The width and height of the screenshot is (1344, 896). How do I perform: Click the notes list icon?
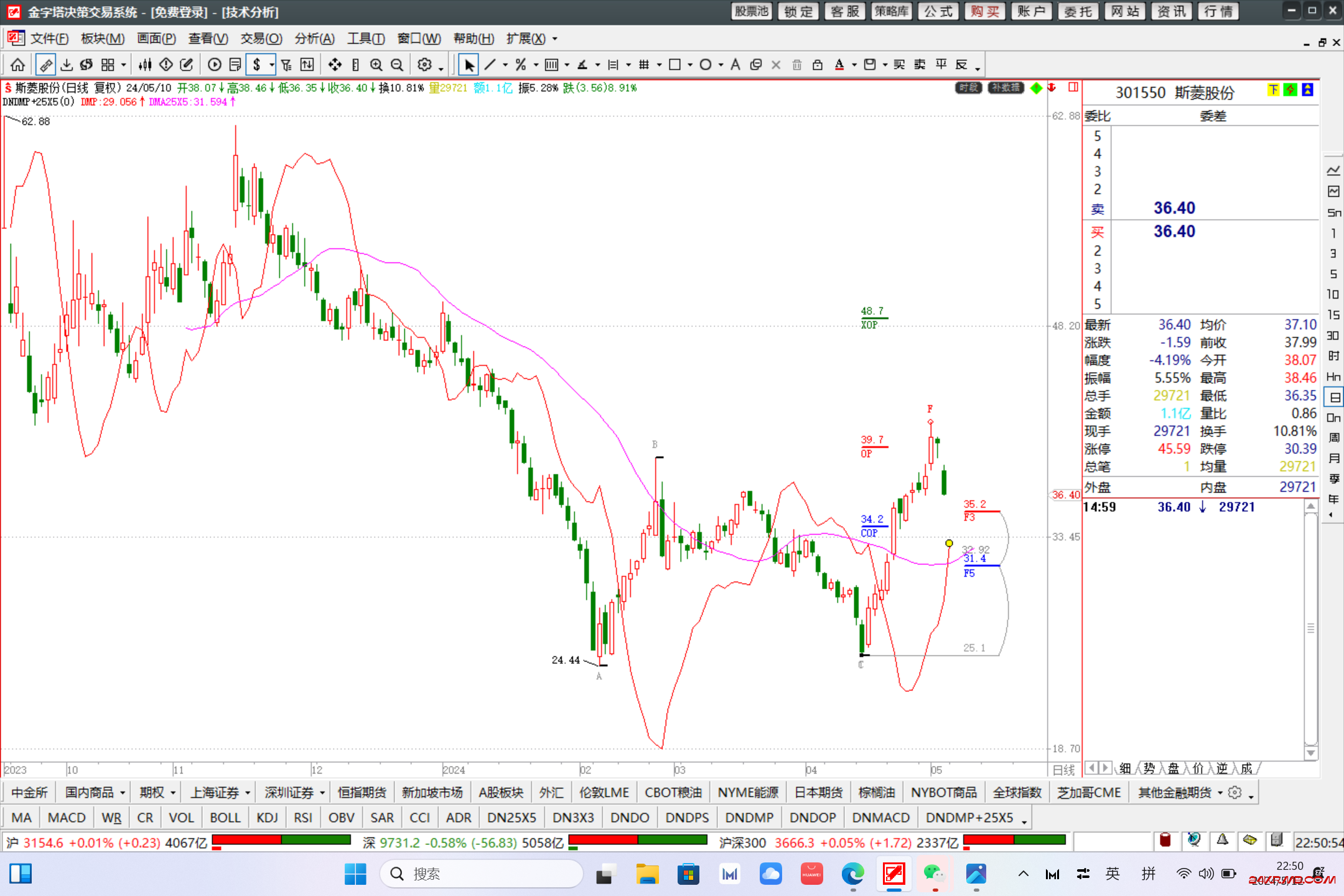[235, 65]
